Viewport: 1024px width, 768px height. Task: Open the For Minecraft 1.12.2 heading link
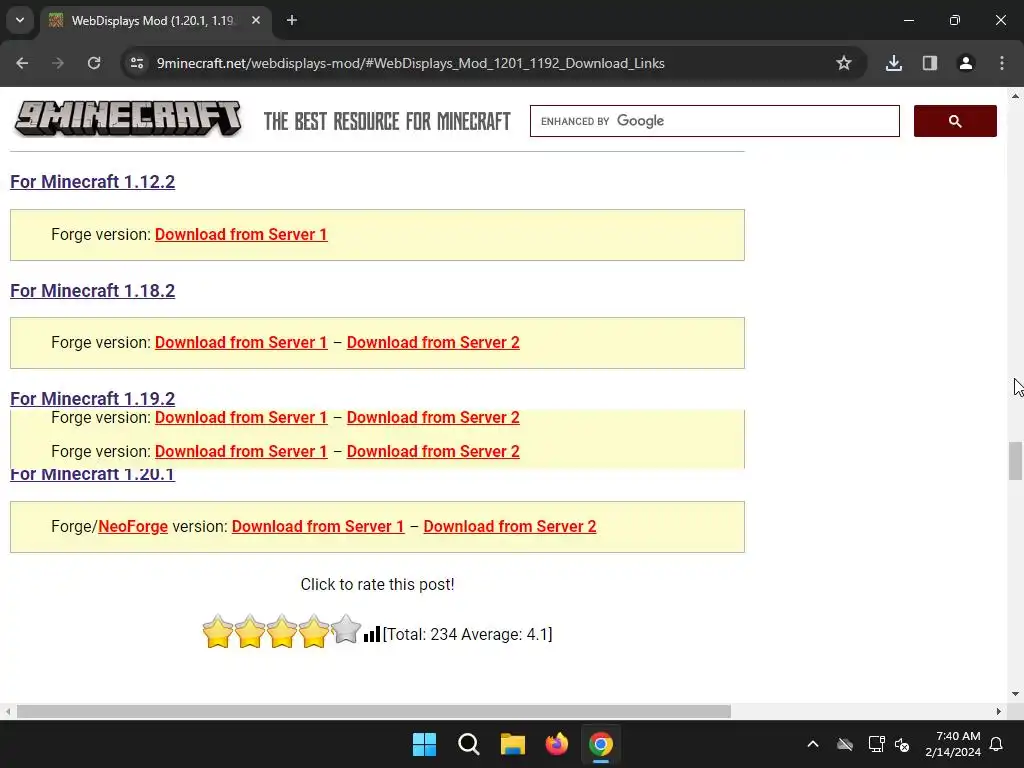pyautogui.click(x=93, y=182)
